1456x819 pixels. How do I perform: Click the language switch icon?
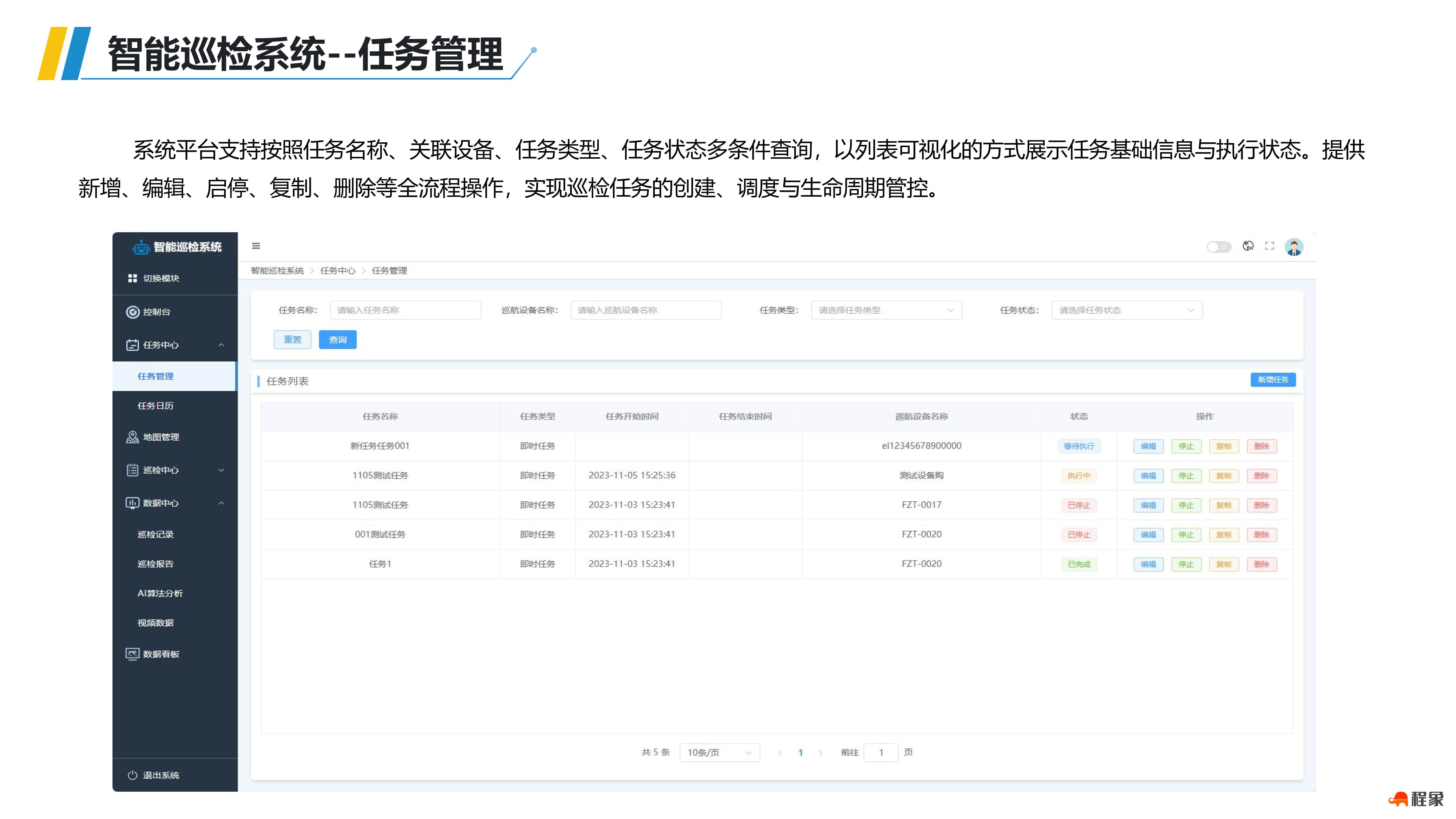1248,246
